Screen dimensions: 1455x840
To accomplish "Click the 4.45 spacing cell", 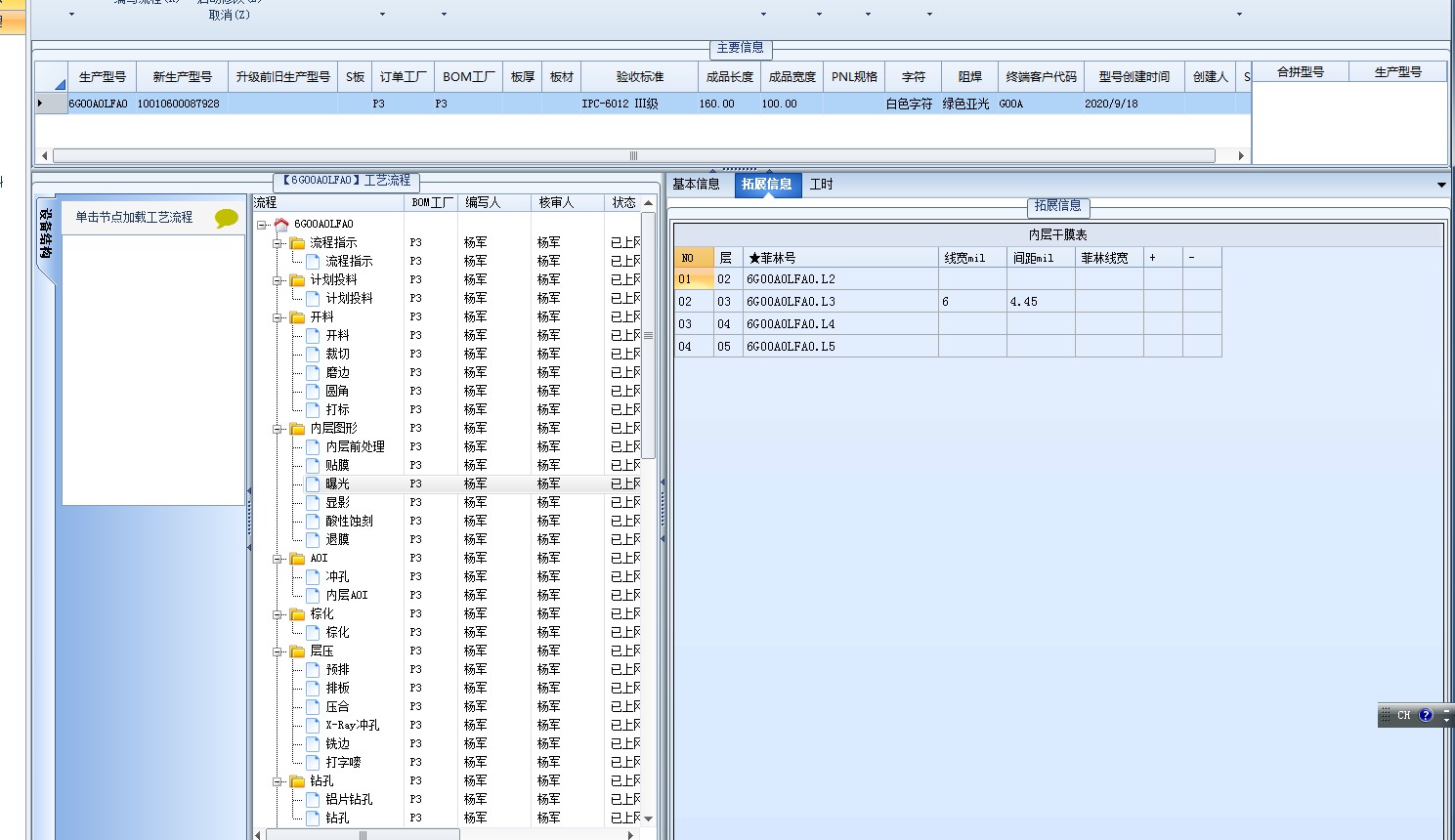I will click(x=1041, y=302).
